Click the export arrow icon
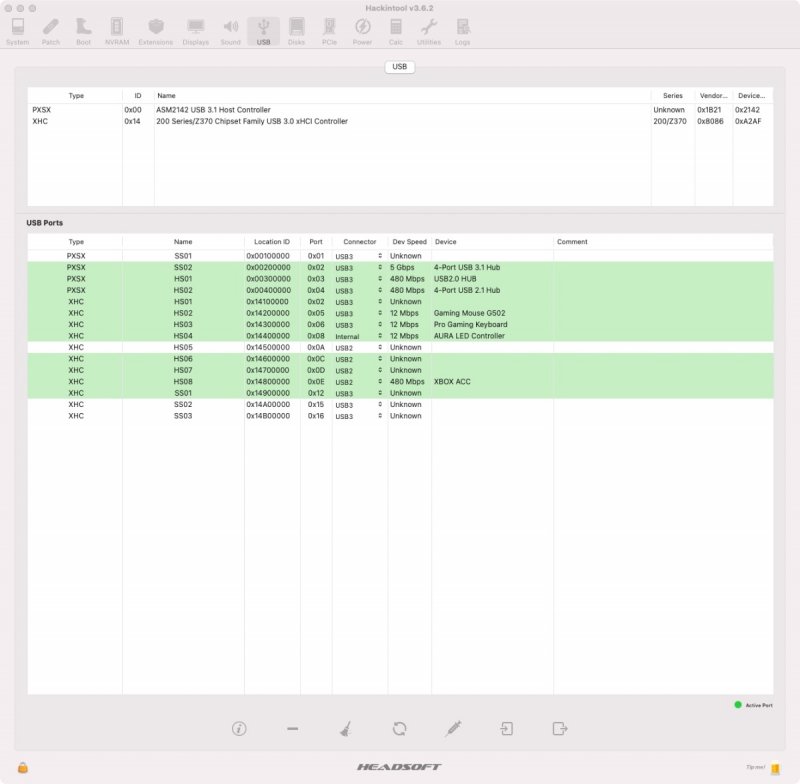 (560, 728)
